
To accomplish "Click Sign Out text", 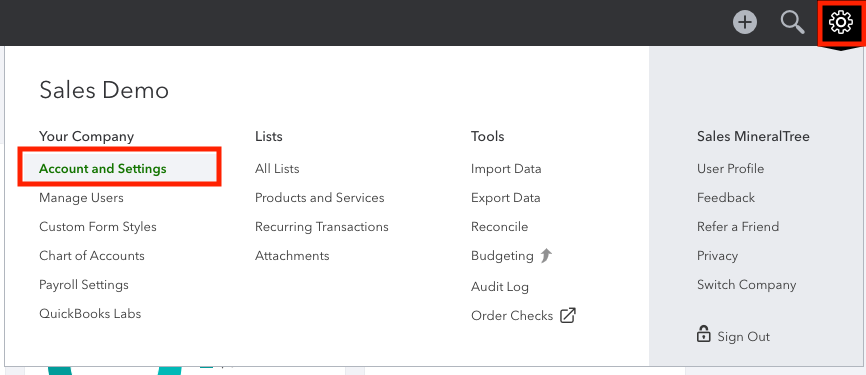I will (x=743, y=337).
